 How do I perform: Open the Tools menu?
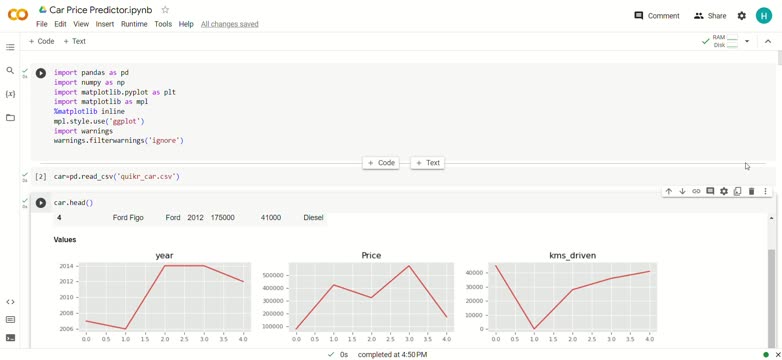coord(163,24)
